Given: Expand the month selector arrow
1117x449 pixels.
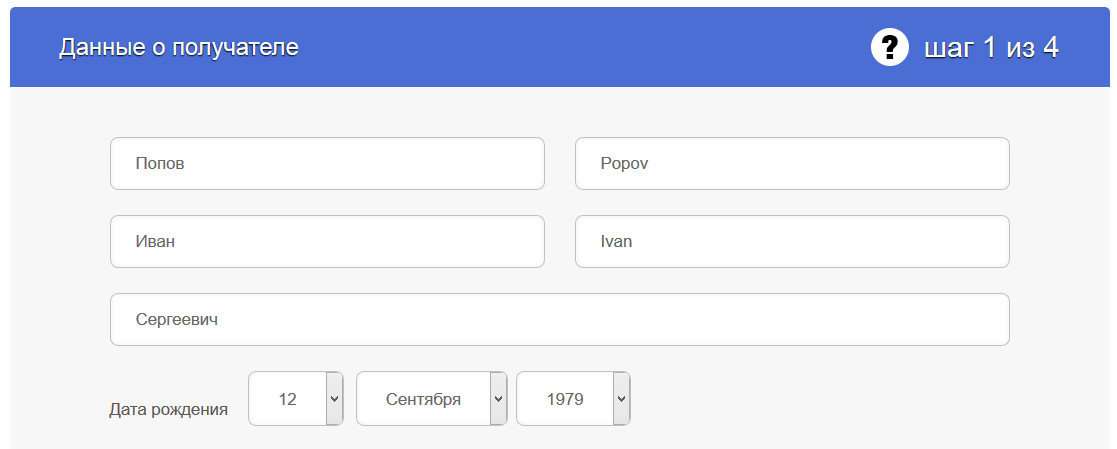Looking at the screenshot, I should pos(499,398).
